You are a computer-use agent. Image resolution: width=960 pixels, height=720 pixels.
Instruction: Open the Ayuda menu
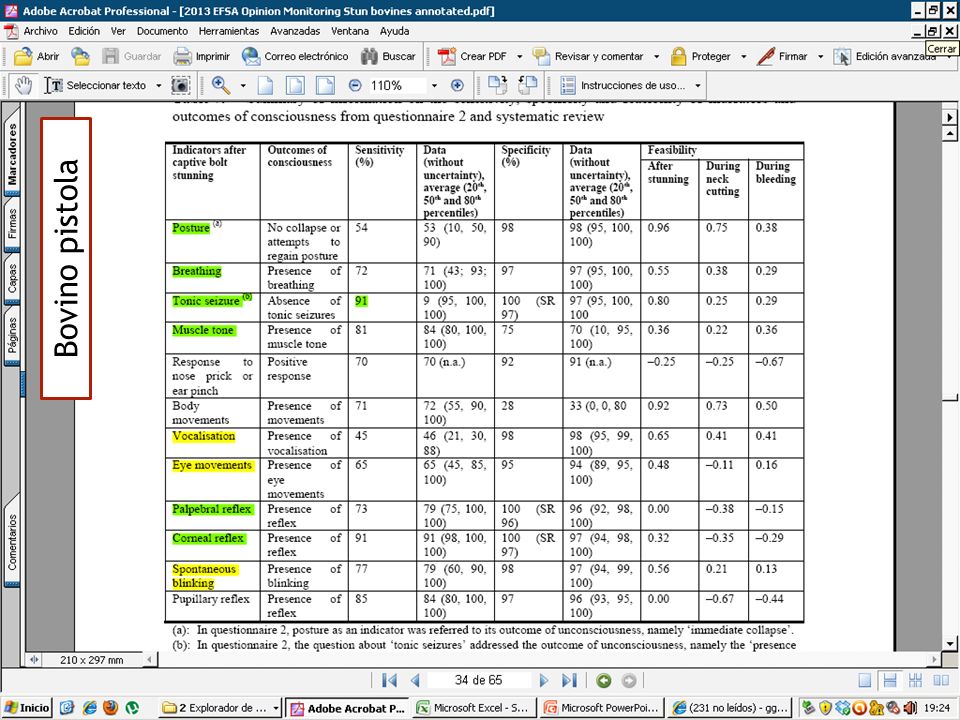coord(394,31)
